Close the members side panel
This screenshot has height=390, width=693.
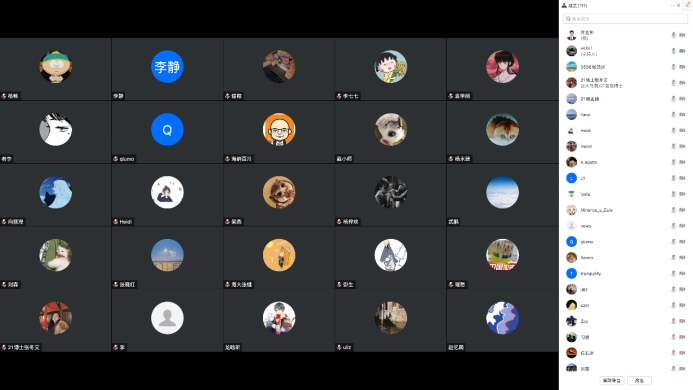pyautogui.click(x=679, y=5)
